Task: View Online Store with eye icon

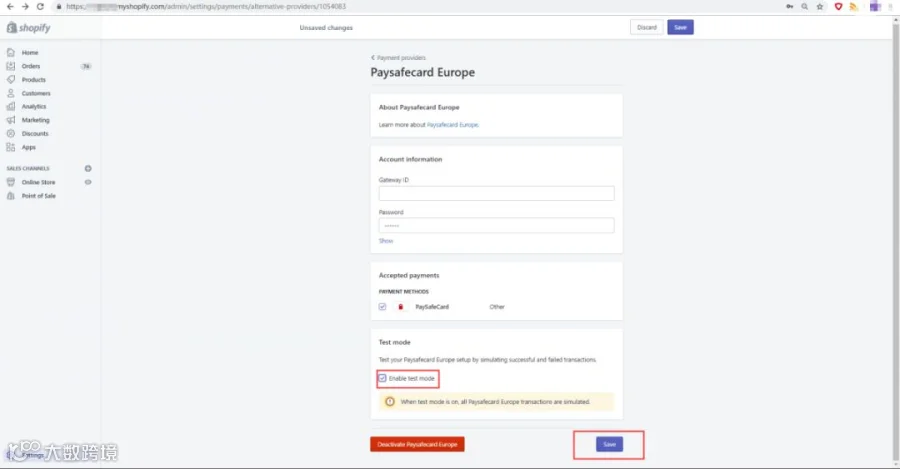Action: tap(88, 182)
